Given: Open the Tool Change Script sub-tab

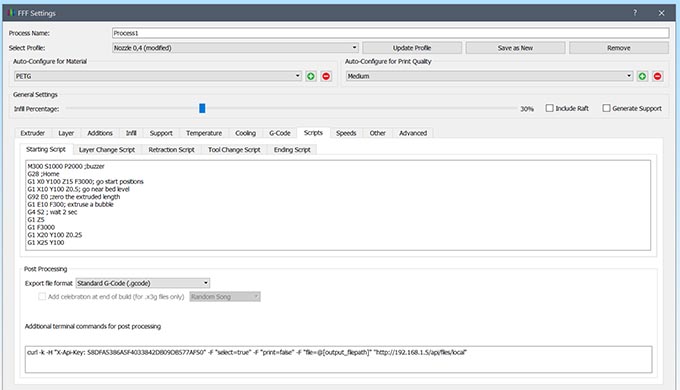Looking at the screenshot, I should coord(234,150).
